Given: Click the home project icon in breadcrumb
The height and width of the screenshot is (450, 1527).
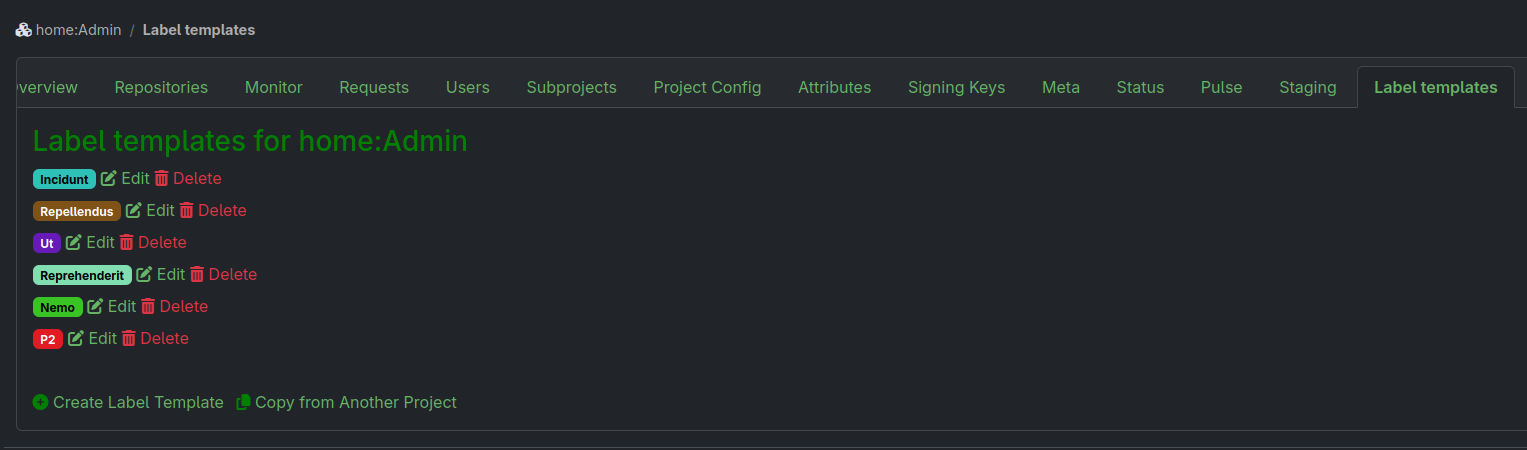Looking at the screenshot, I should coord(24,30).
